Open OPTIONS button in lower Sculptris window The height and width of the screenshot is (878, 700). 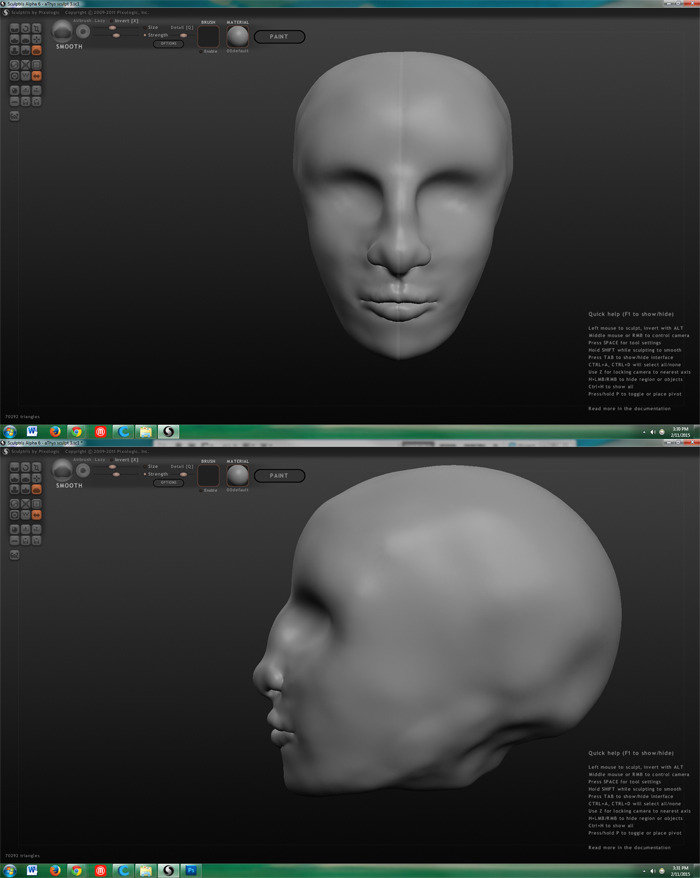169,483
